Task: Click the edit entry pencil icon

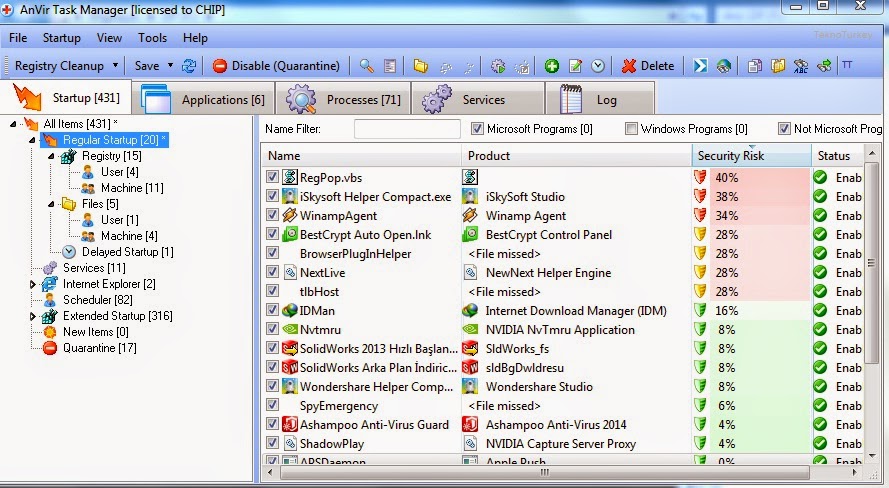Action: pyautogui.click(x=575, y=66)
